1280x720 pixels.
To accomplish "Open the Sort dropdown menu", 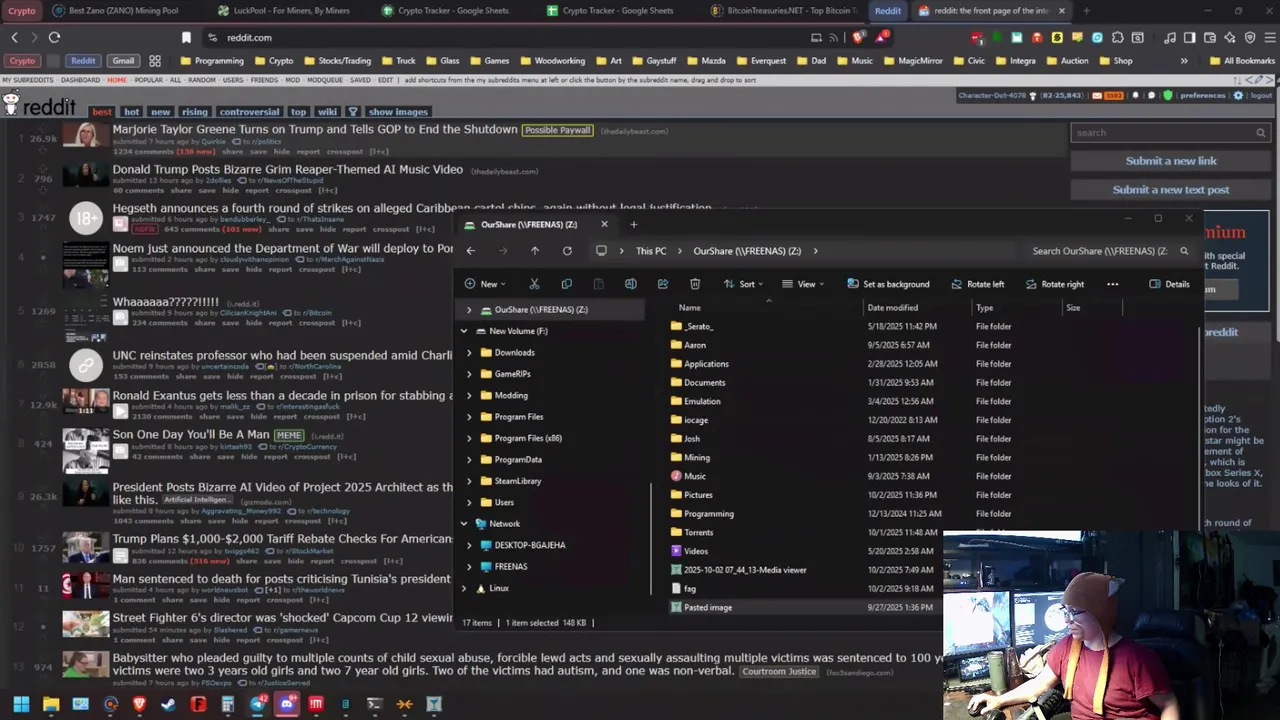I will (743, 284).
